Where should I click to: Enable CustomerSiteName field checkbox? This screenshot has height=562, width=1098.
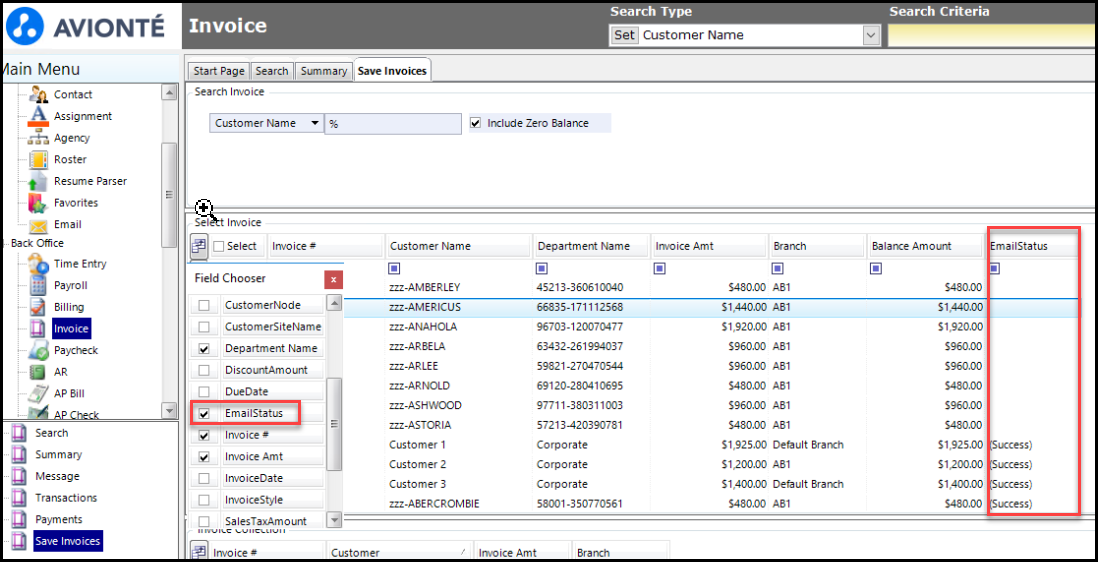204,327
